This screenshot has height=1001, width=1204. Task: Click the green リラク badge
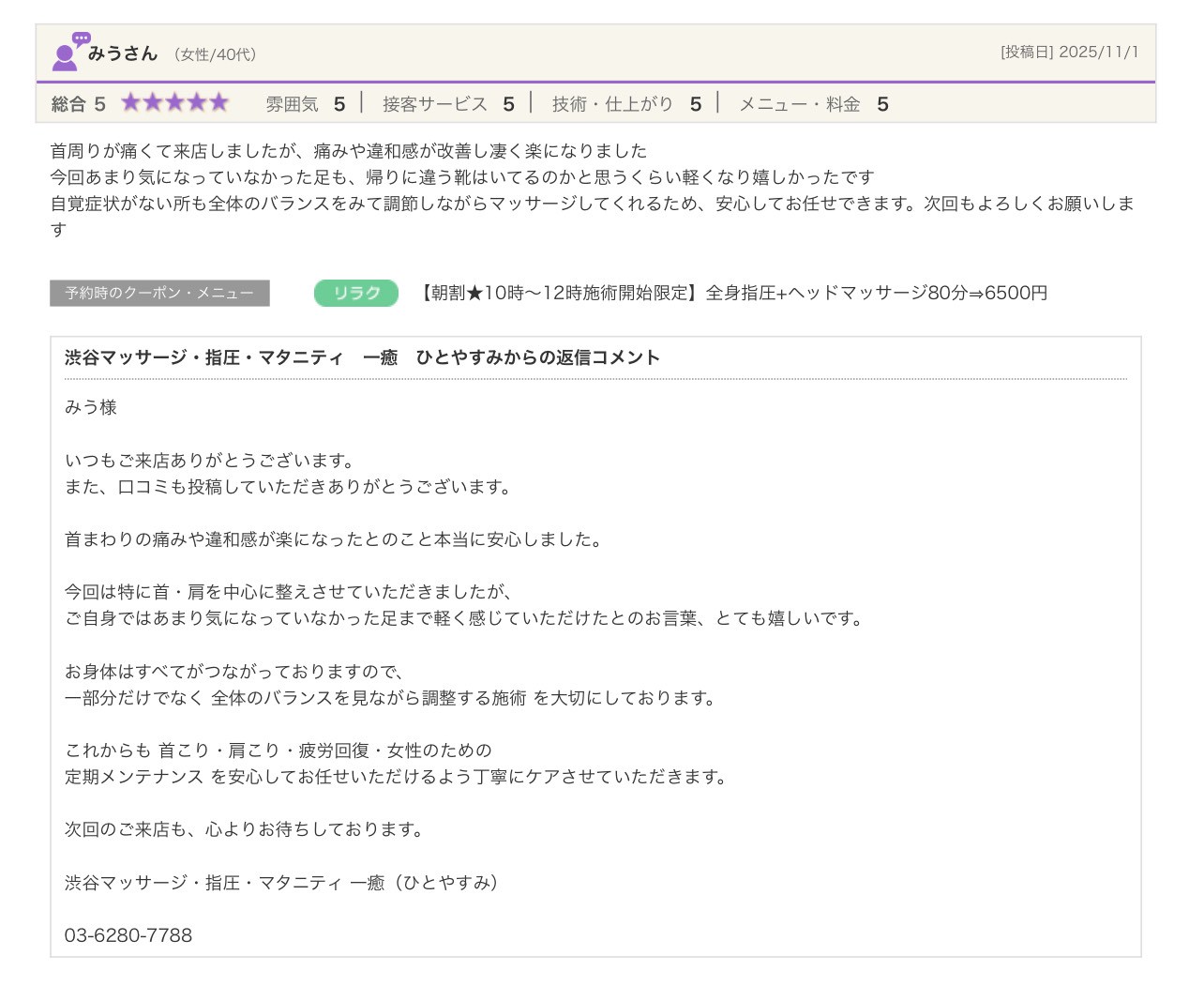tap(355, 293)
